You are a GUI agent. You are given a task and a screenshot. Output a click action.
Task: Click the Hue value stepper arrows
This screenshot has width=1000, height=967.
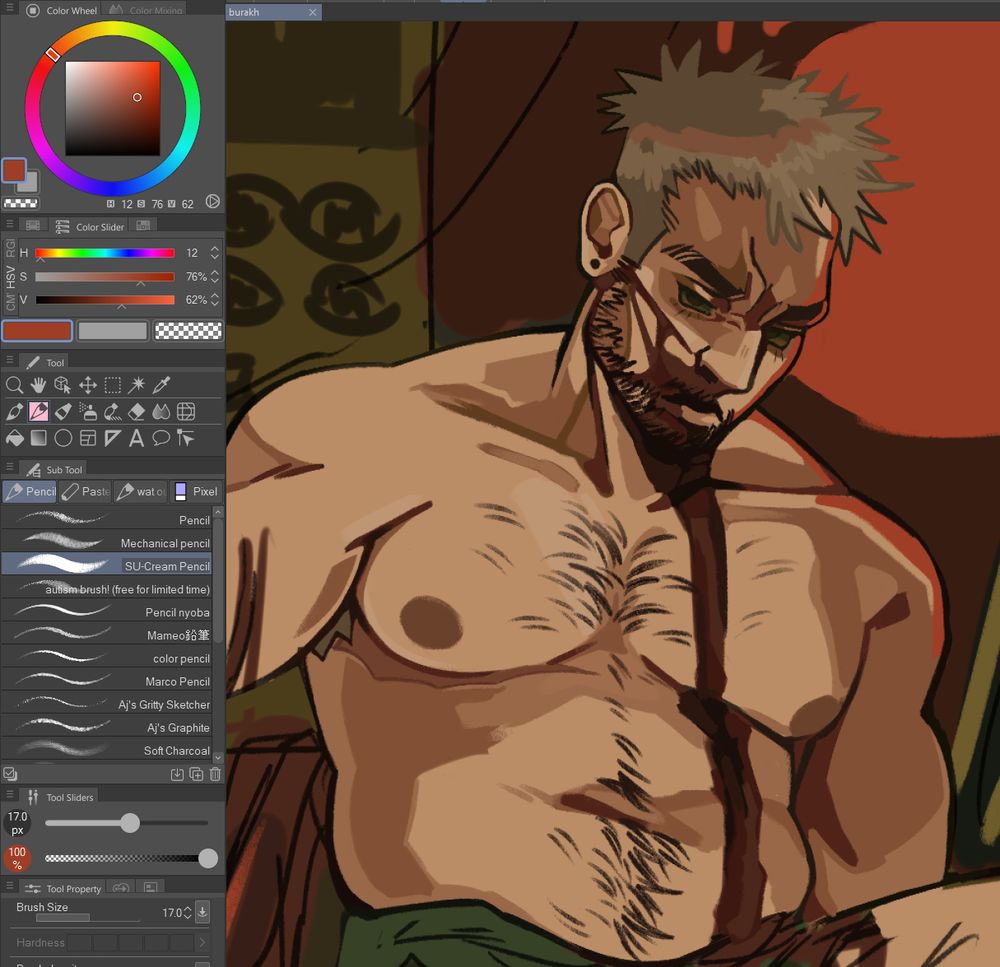click(x=215, y=253)
